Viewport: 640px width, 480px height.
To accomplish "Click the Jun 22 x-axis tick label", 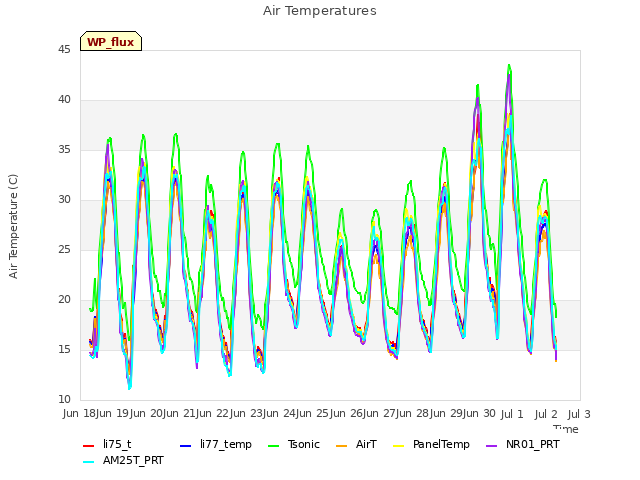I will coord(231,414).
